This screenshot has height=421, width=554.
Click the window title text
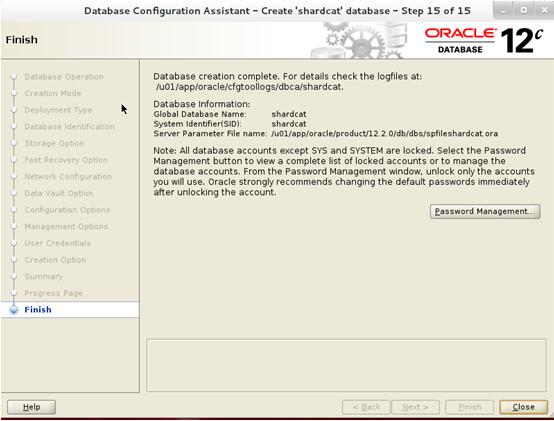tap(277, 11)
